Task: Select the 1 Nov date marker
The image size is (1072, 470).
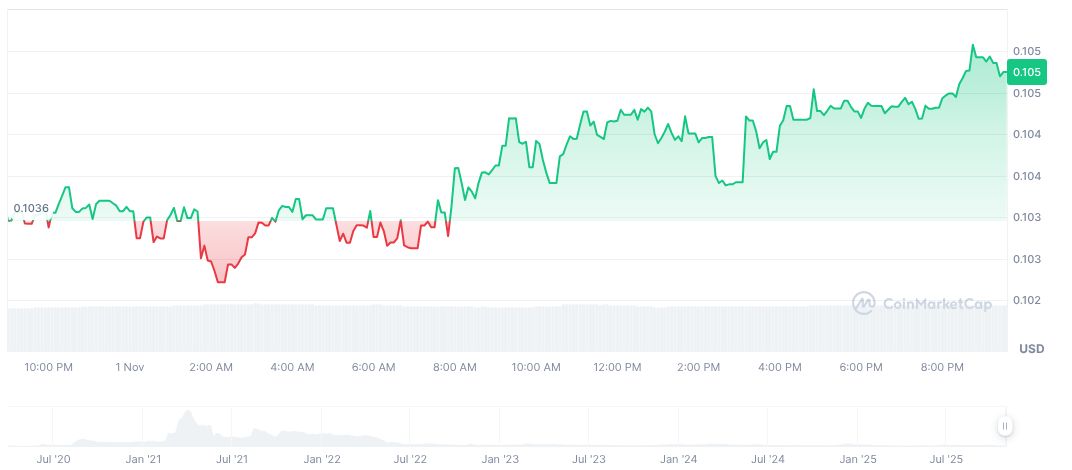Action: click(130, 367)
